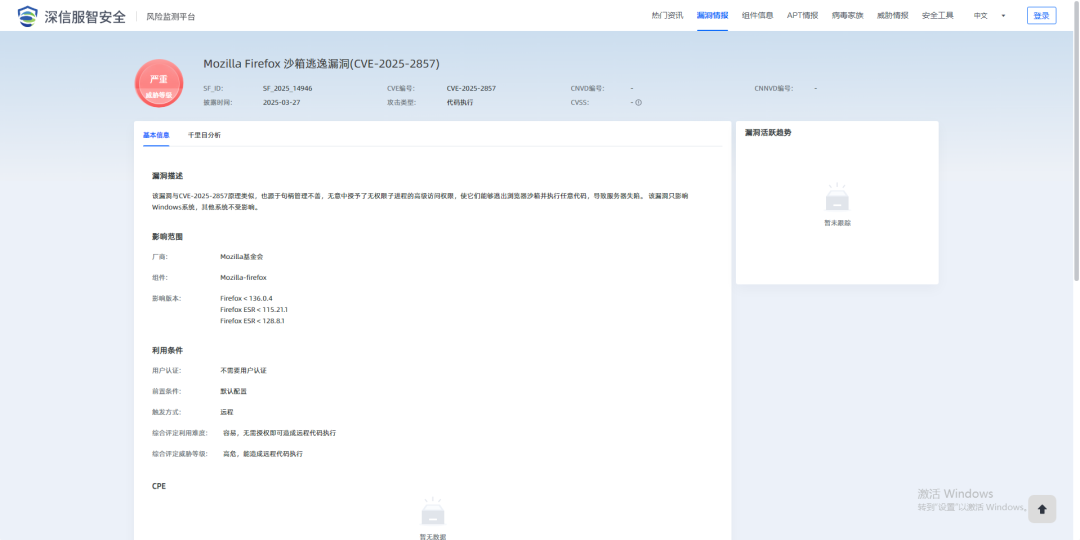
Task: Click the 攻击类型 value 代码执行
Action: tap(459, 103)
